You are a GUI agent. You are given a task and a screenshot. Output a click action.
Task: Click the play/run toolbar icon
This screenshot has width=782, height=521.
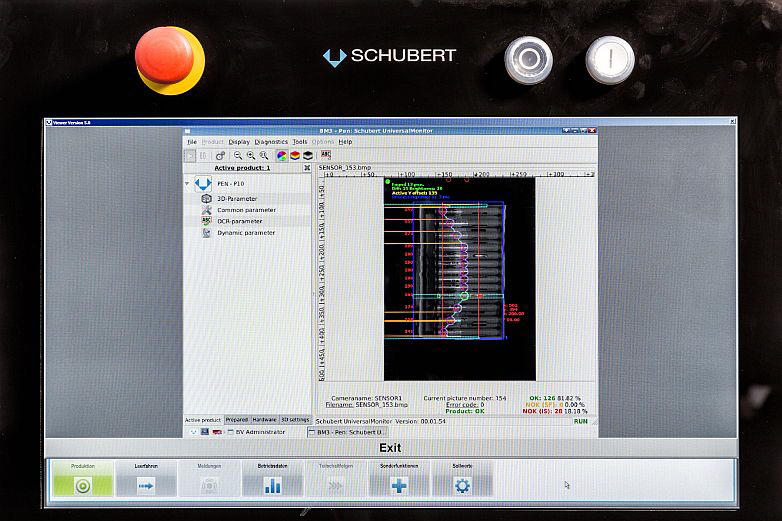(190, 156)
